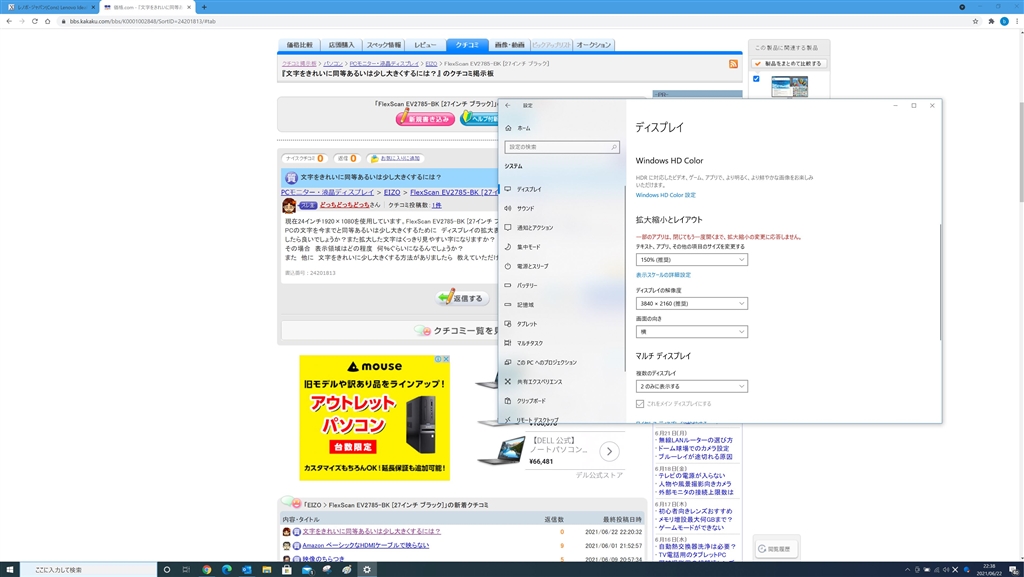Toggle 'Make this my main display' checkbox

coord(640,404)
